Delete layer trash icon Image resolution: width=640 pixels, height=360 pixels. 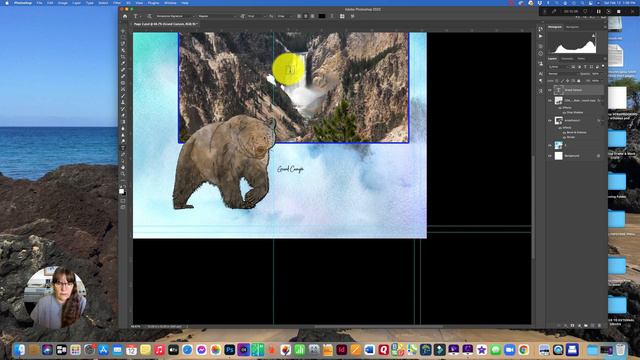[x=599, y=325]
